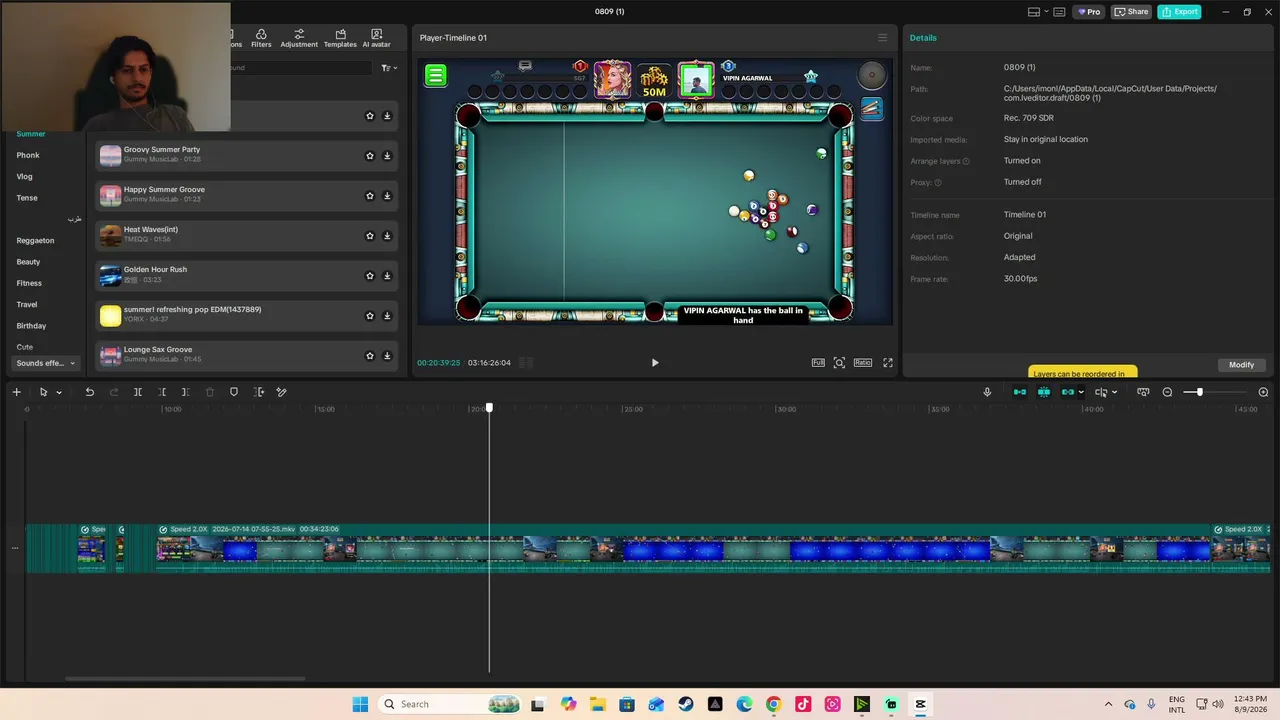Enter fullscreen player preview

887,363
